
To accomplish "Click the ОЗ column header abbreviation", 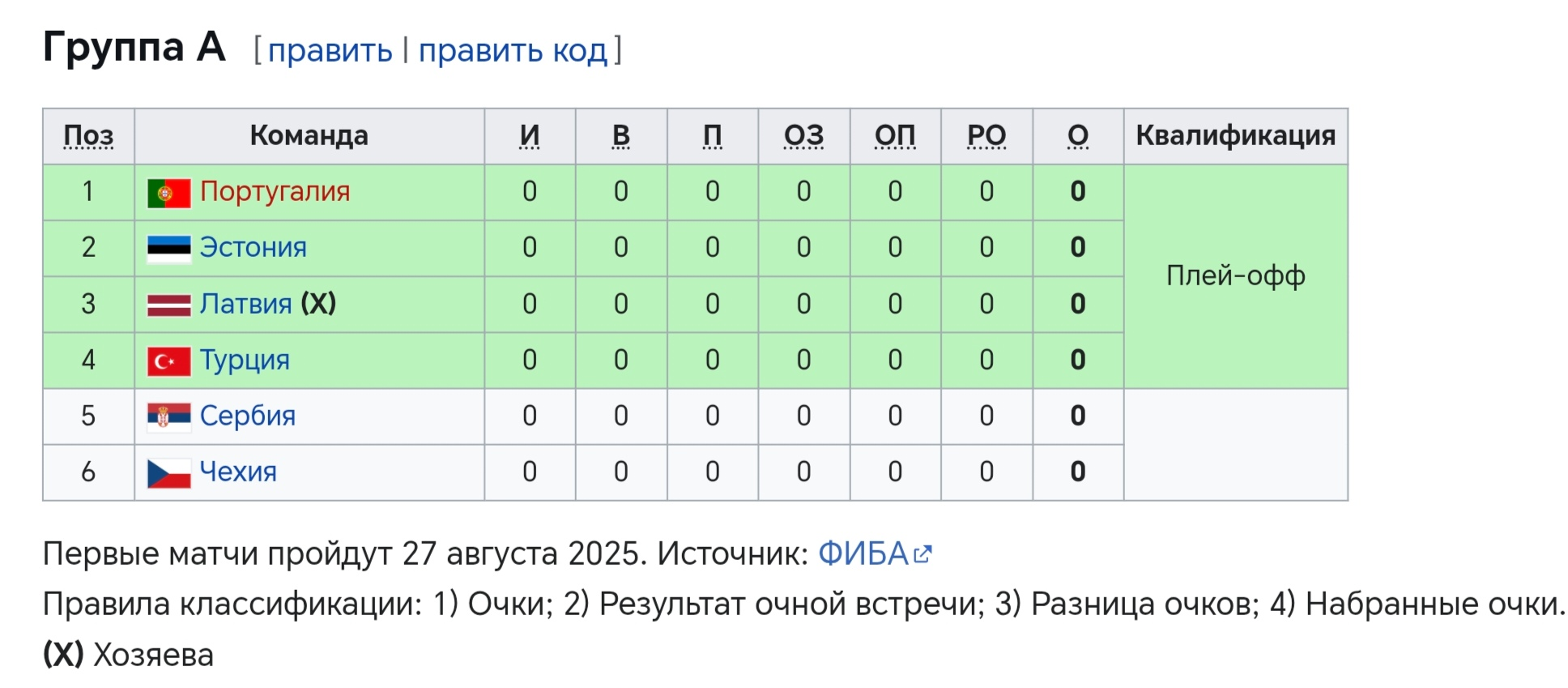I will click(x=803, y=135).
